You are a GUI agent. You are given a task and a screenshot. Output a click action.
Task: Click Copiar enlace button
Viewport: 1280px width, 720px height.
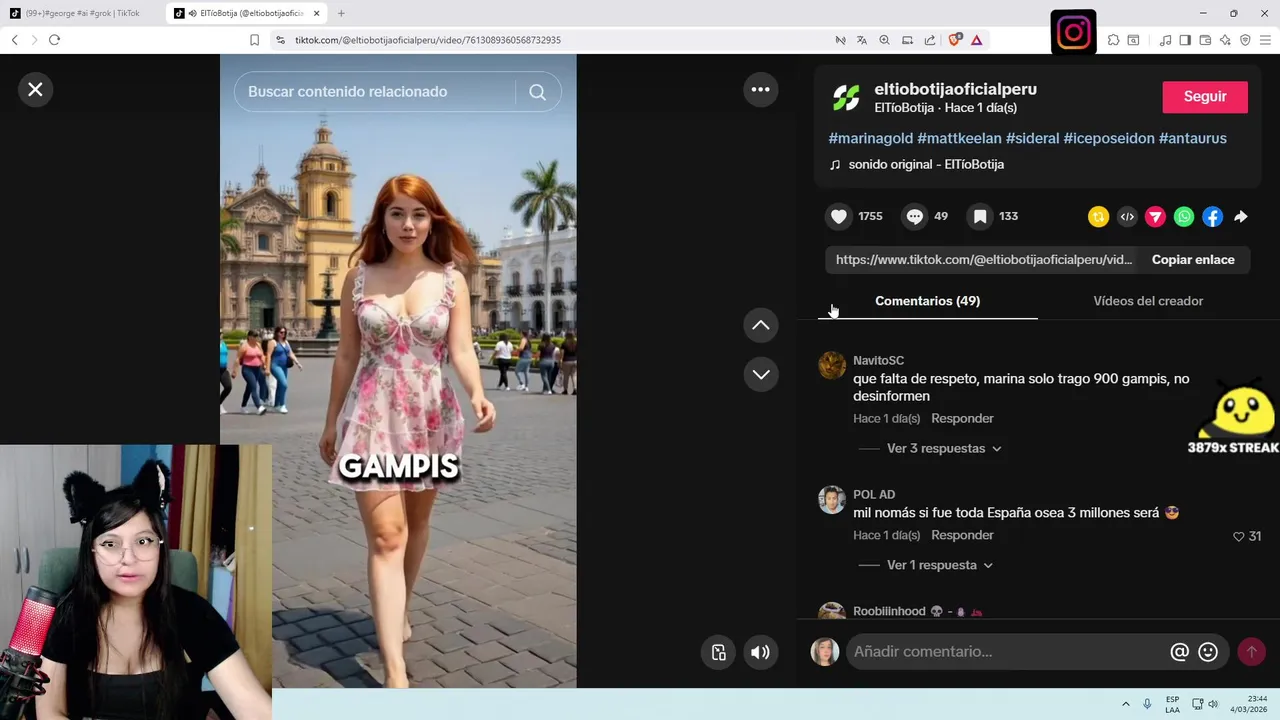pos(1193,260)
